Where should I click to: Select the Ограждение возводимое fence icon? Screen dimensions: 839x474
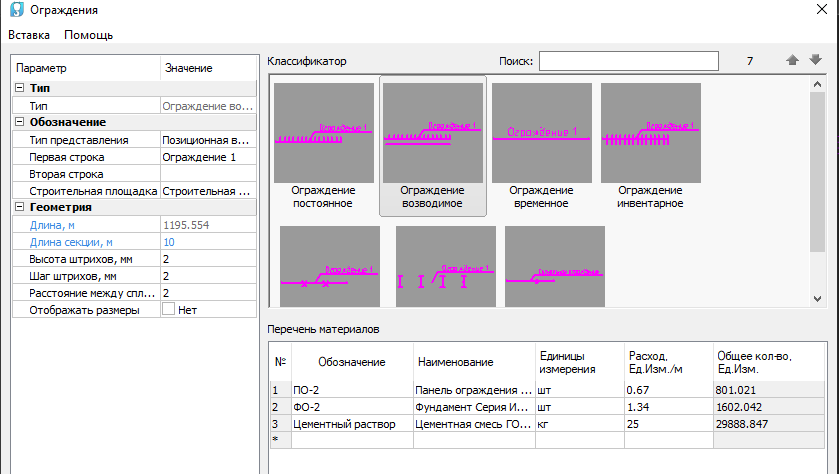tap(432, 132)
